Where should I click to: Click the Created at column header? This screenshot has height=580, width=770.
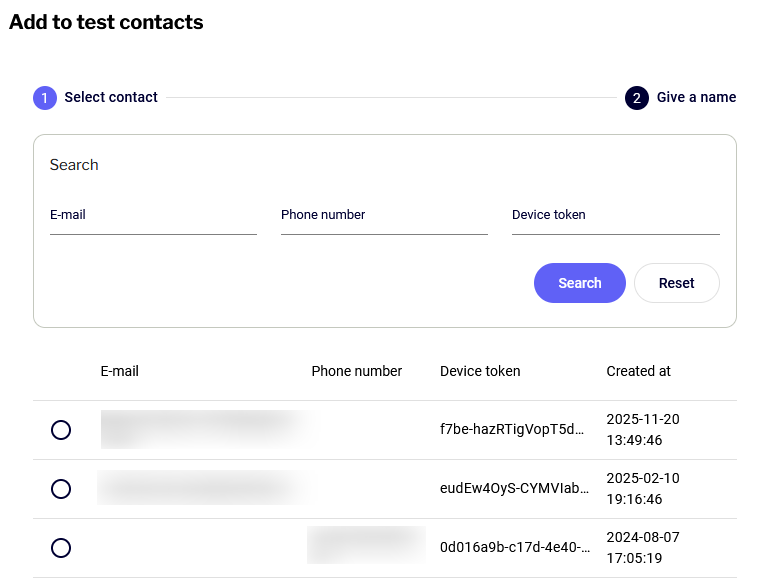(638, 371)
